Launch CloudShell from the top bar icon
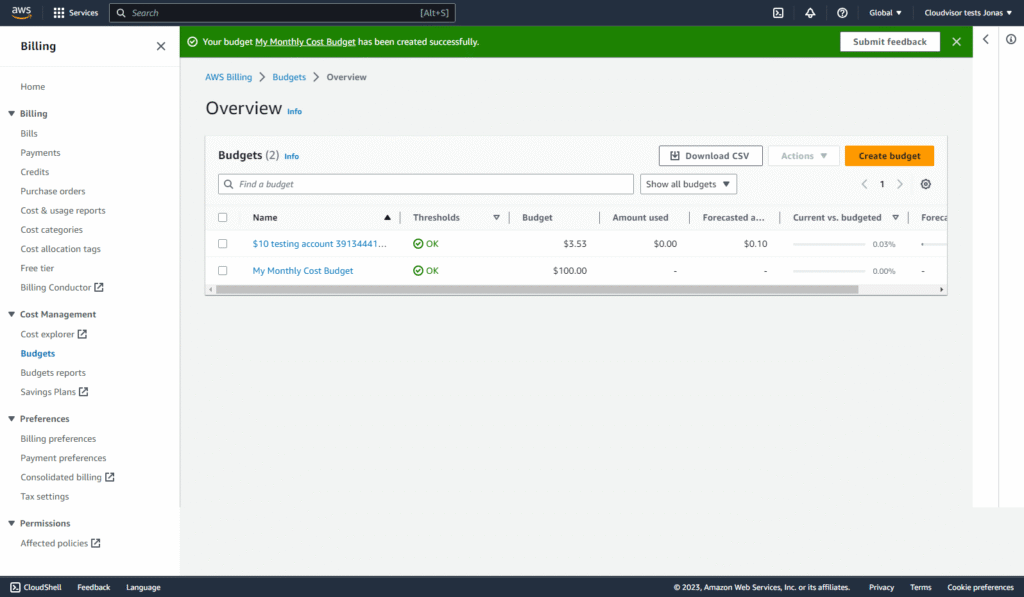The height and width of the screenshot is (597, 1024). pos(778,12)
